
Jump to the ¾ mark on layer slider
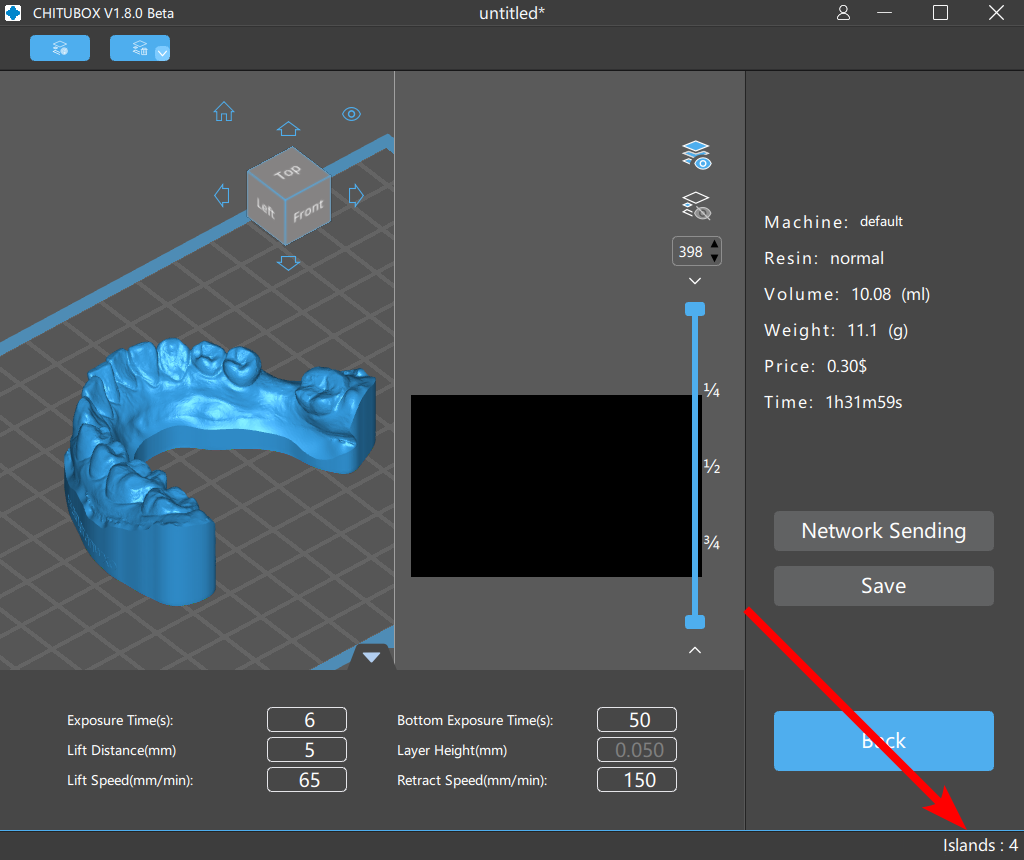712,543
